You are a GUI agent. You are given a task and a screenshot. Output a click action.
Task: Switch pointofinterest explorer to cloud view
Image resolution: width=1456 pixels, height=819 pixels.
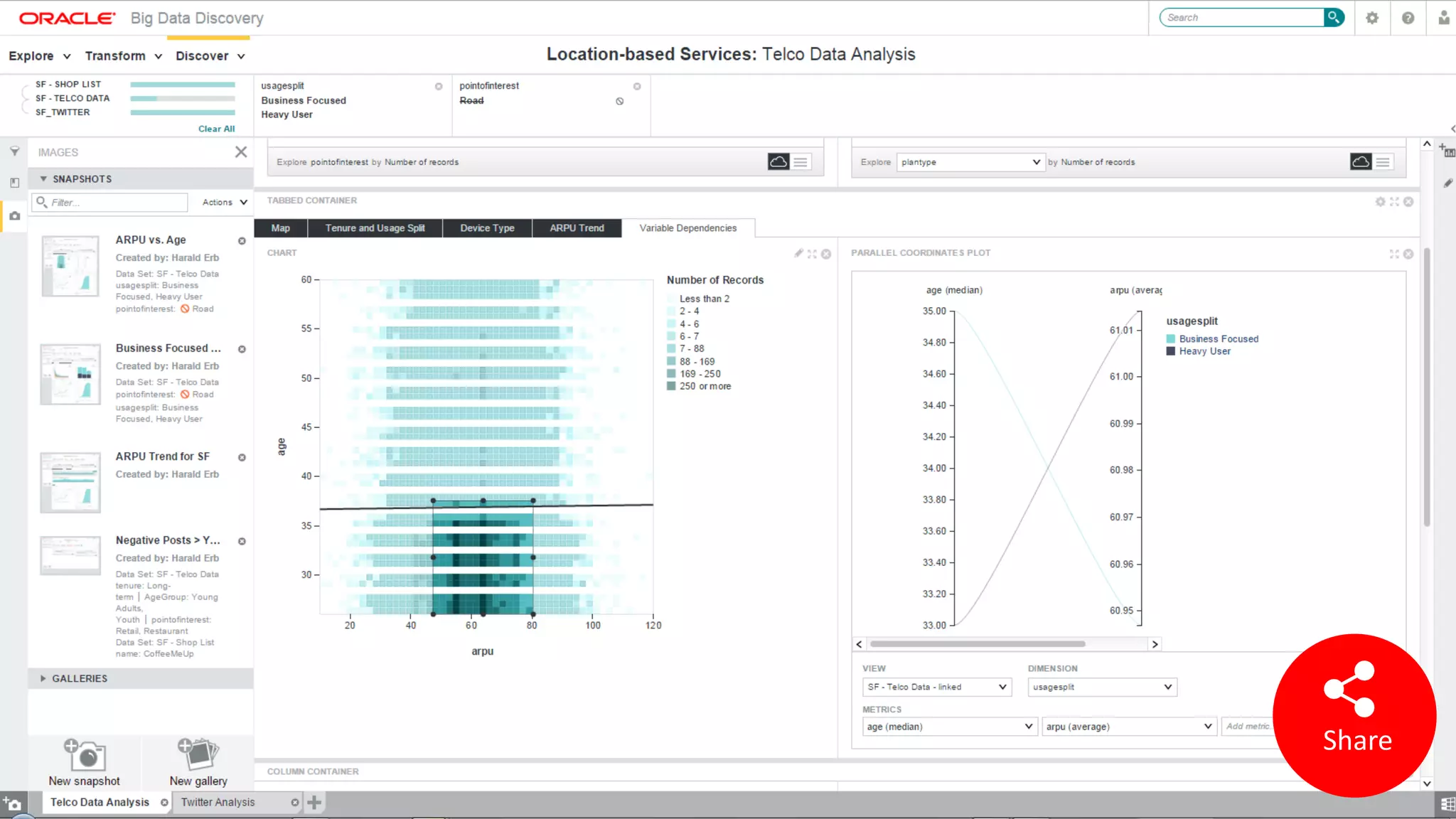point(778,162)
